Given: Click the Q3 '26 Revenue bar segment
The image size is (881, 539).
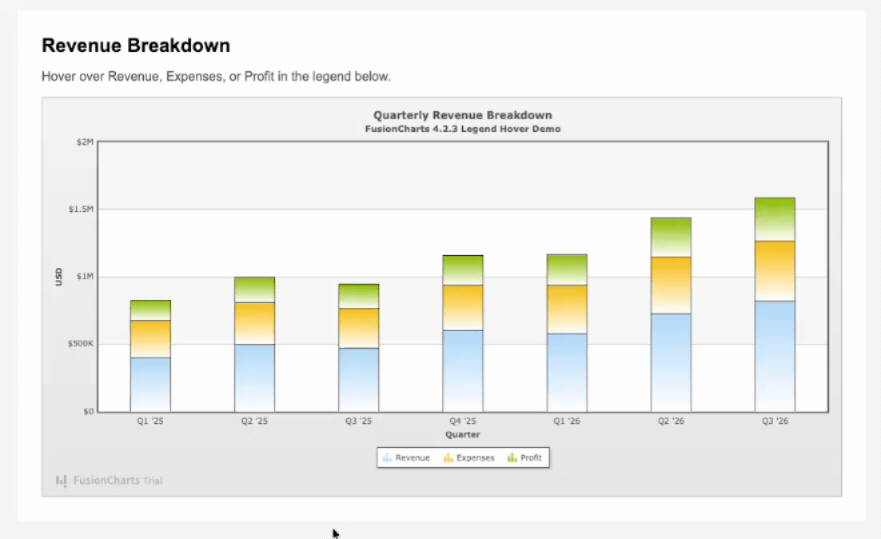Looking at the screenshot, I should [x=775, y=356].
